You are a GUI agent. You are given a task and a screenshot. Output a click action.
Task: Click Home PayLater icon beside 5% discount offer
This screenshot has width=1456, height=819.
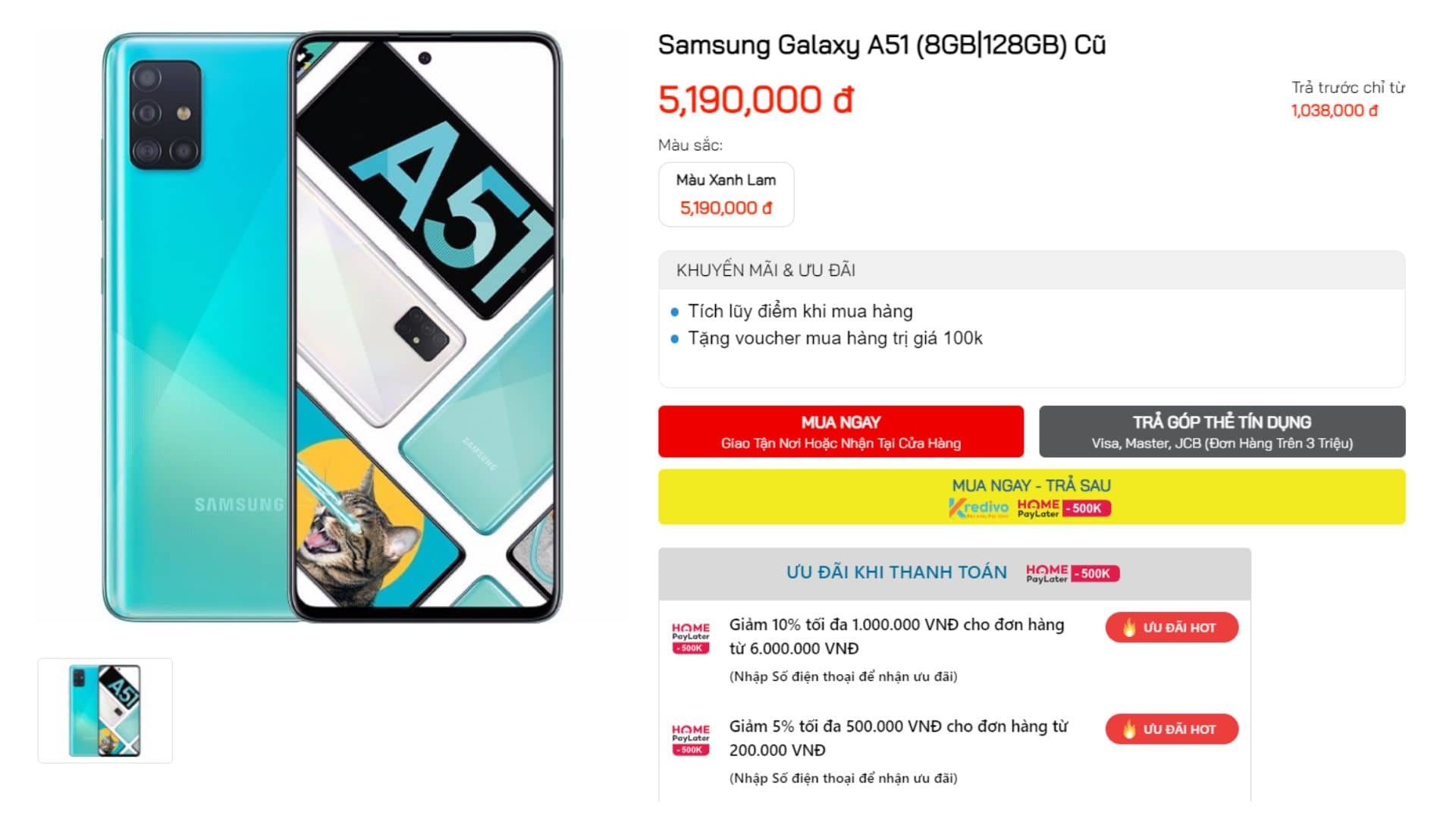(691, 739)
